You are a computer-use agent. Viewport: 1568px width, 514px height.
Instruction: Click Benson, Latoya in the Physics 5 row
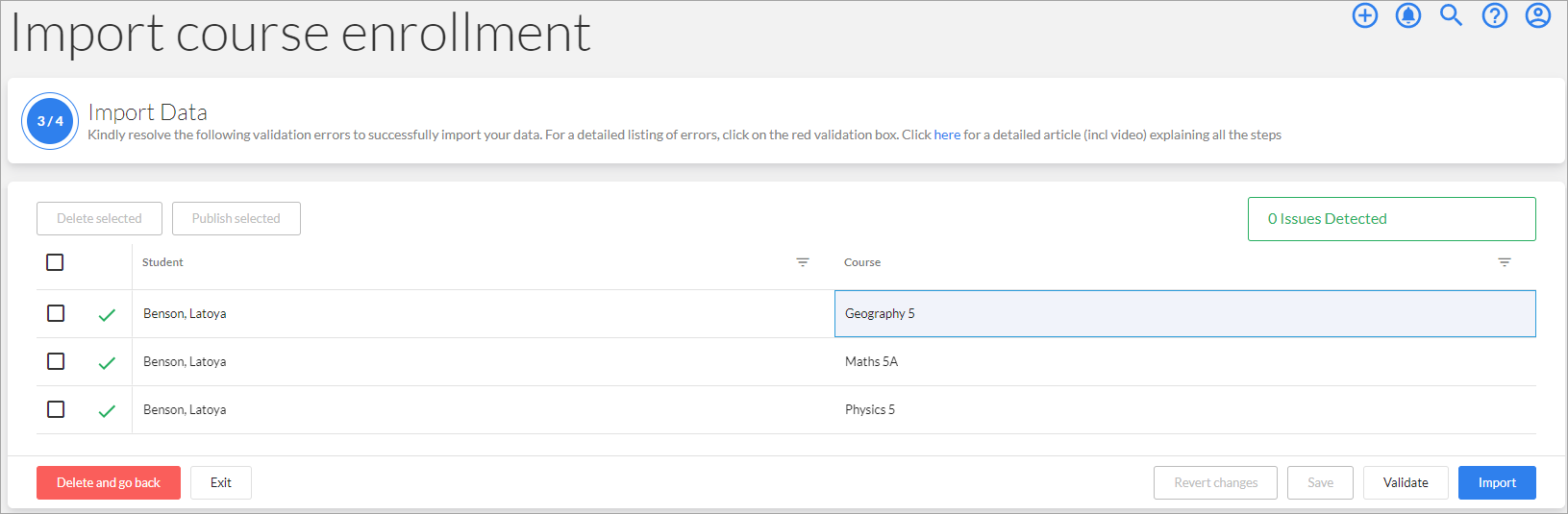tap(185, 409)
